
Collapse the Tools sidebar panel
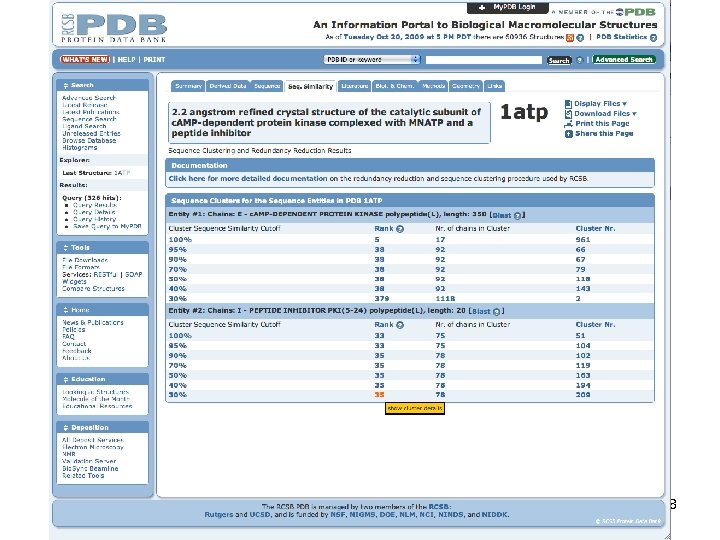coord(66,248)
